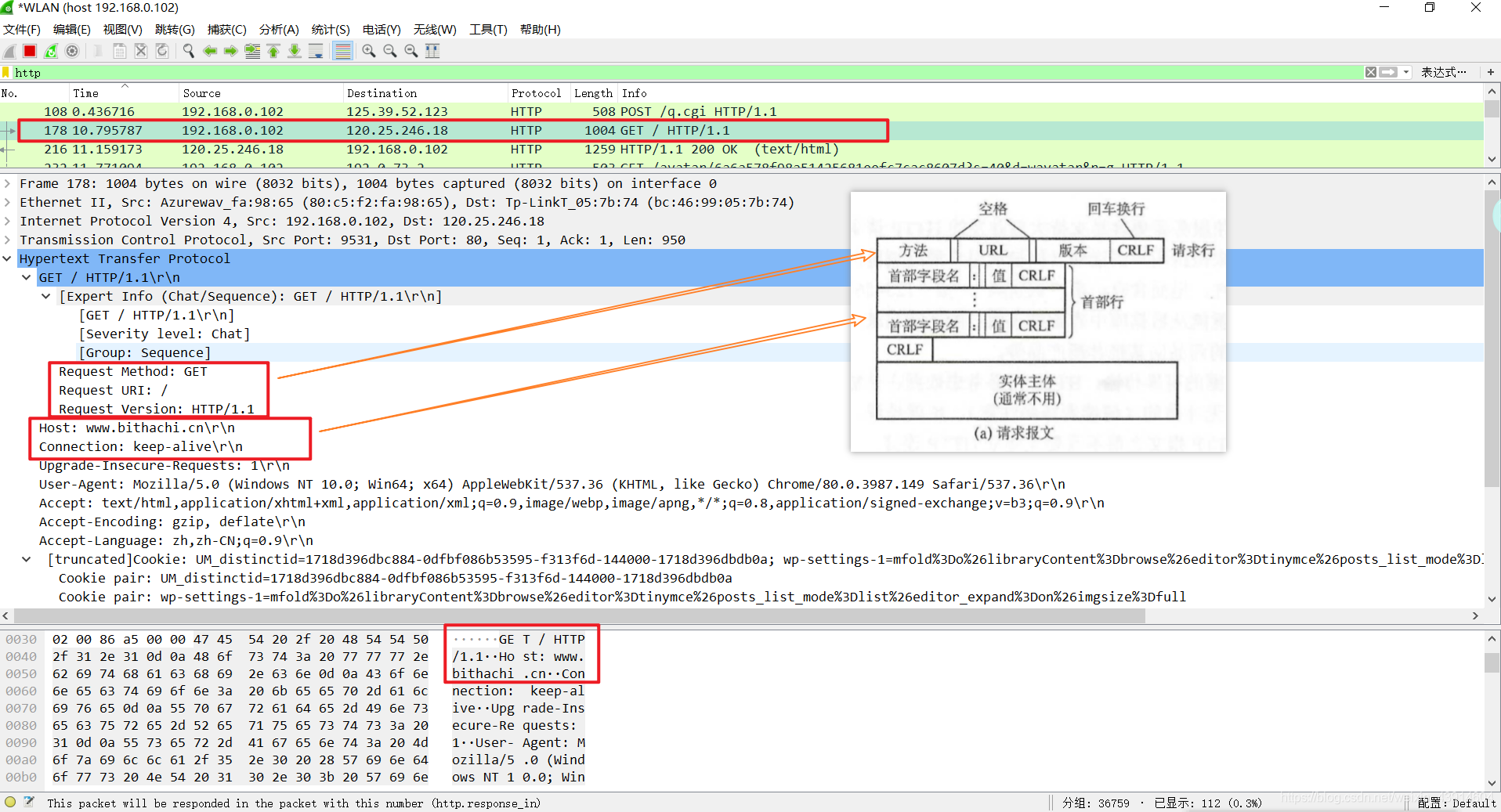Viewport: 1501px width, 812px height.
Task: Select the Accept-Encoding: gzip, deflate line
Action: 172,522
